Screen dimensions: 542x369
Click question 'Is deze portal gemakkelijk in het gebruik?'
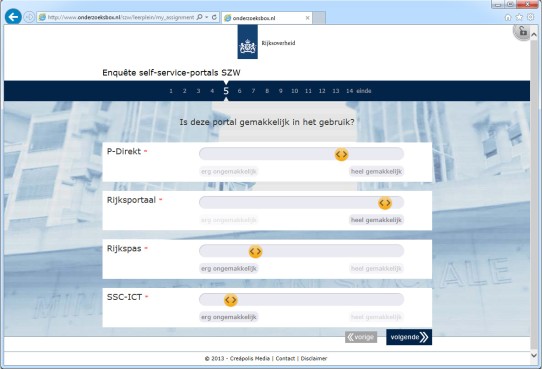pos(267,122)
